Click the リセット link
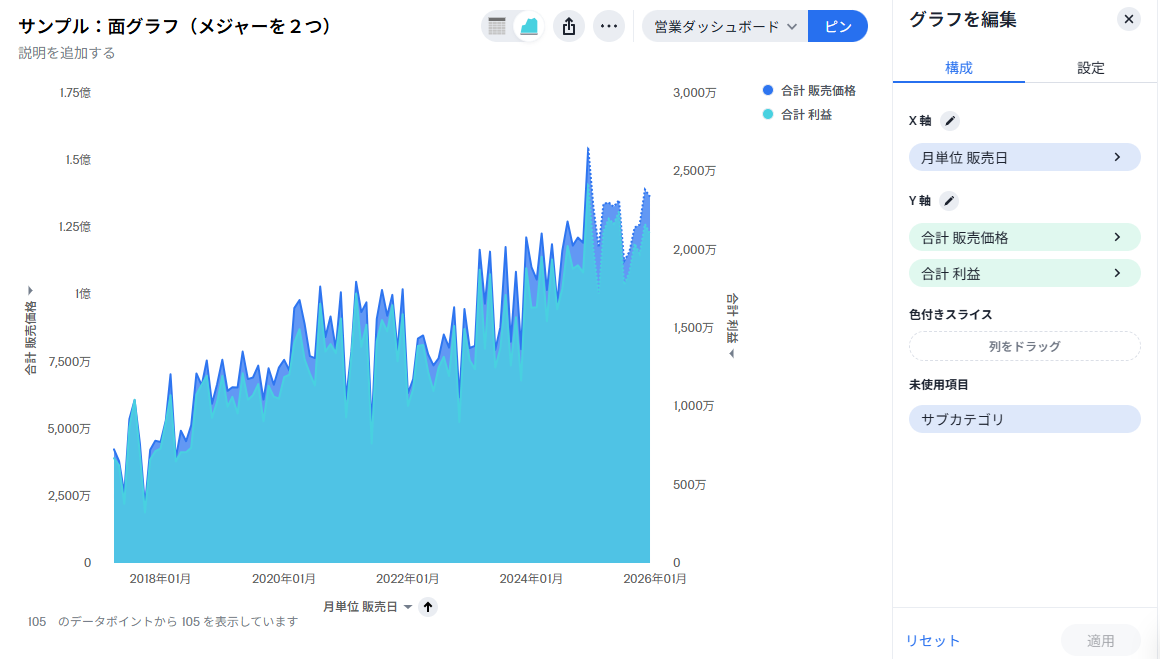Screen dimensions: 1160x659 (x=932, y=641)
